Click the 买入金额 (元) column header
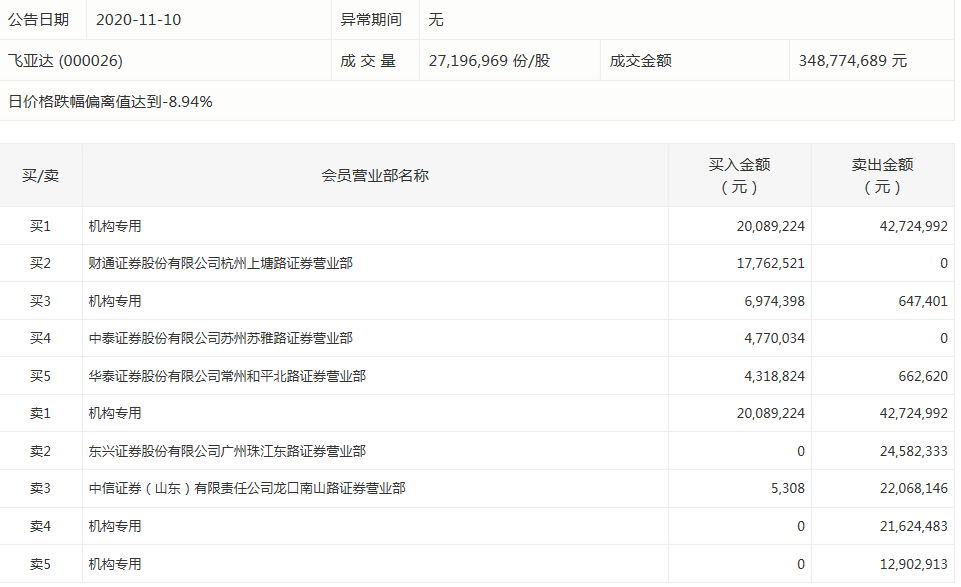The height and width of the screenshot is (587, 961). (739, 176)
